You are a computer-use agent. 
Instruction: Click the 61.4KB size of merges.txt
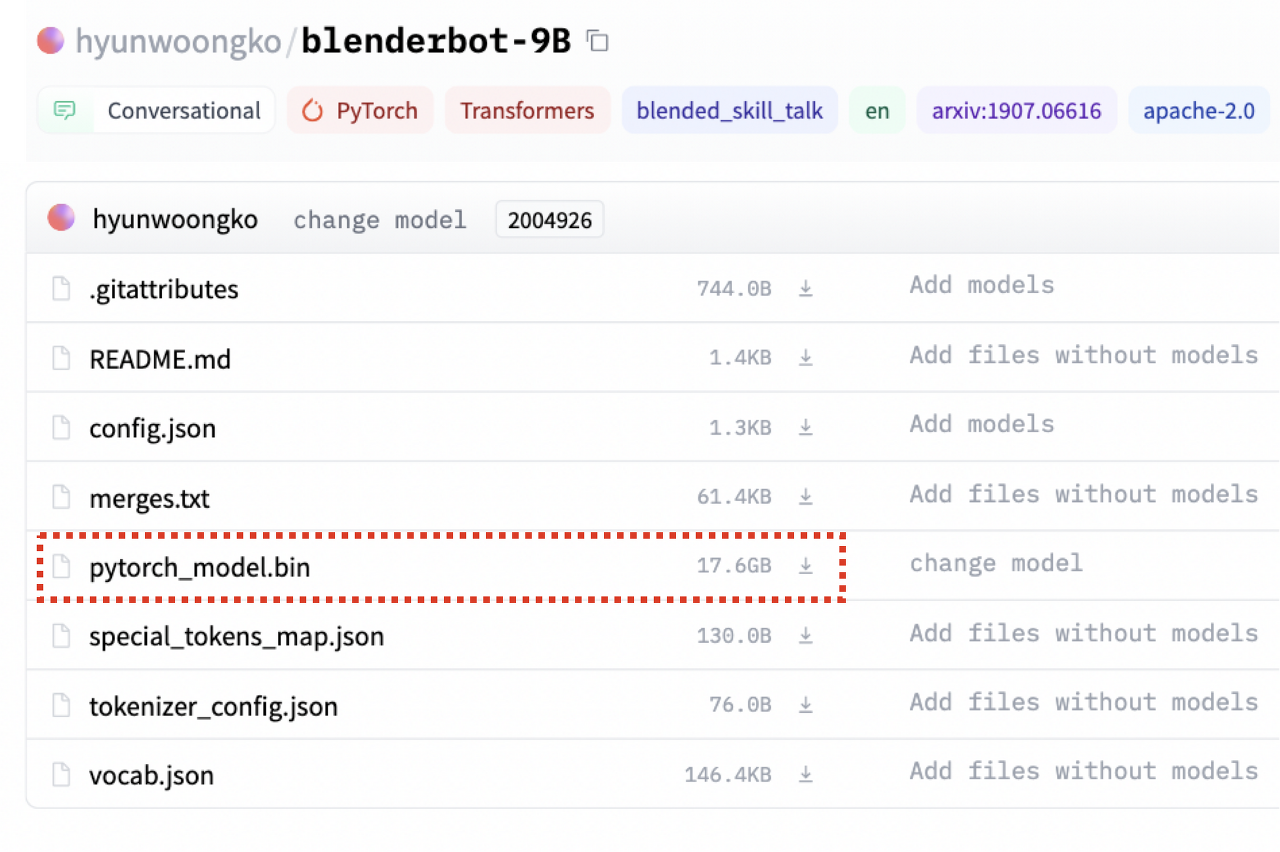pyautogui.click(x=734, y=497)
